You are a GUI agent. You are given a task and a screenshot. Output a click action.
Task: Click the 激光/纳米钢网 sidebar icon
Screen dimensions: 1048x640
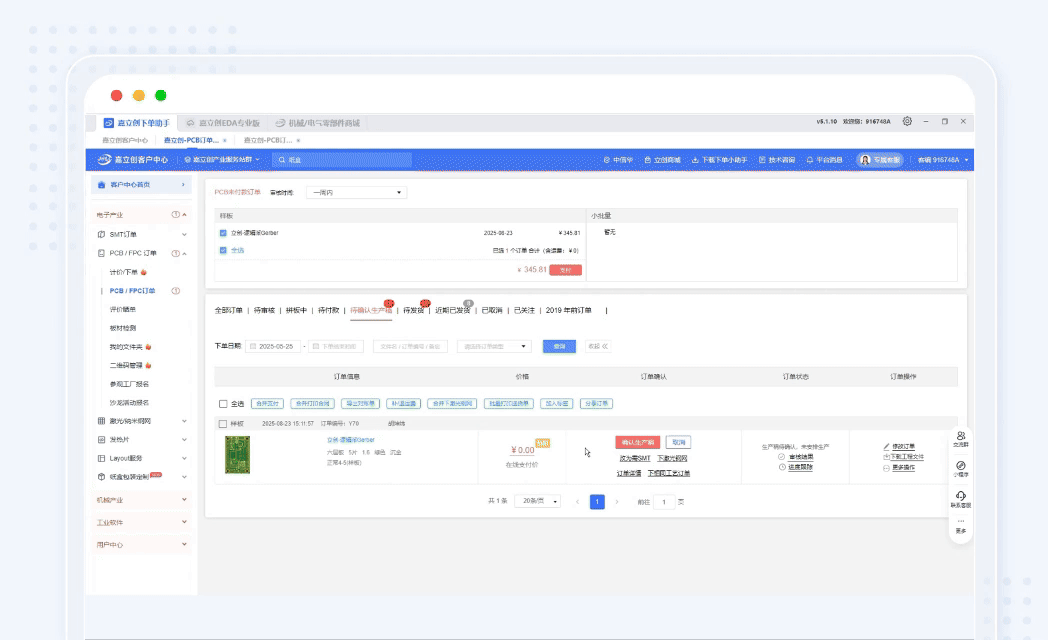pyautogui.click(x=102, y=421)
